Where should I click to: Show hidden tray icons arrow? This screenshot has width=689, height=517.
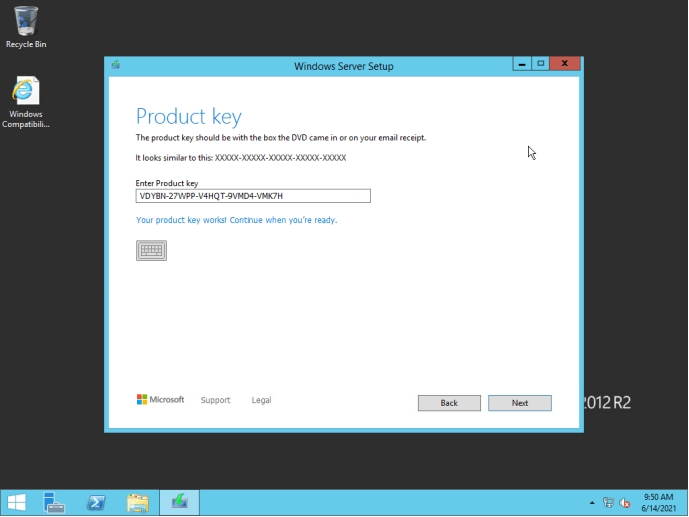click(592, 503)
